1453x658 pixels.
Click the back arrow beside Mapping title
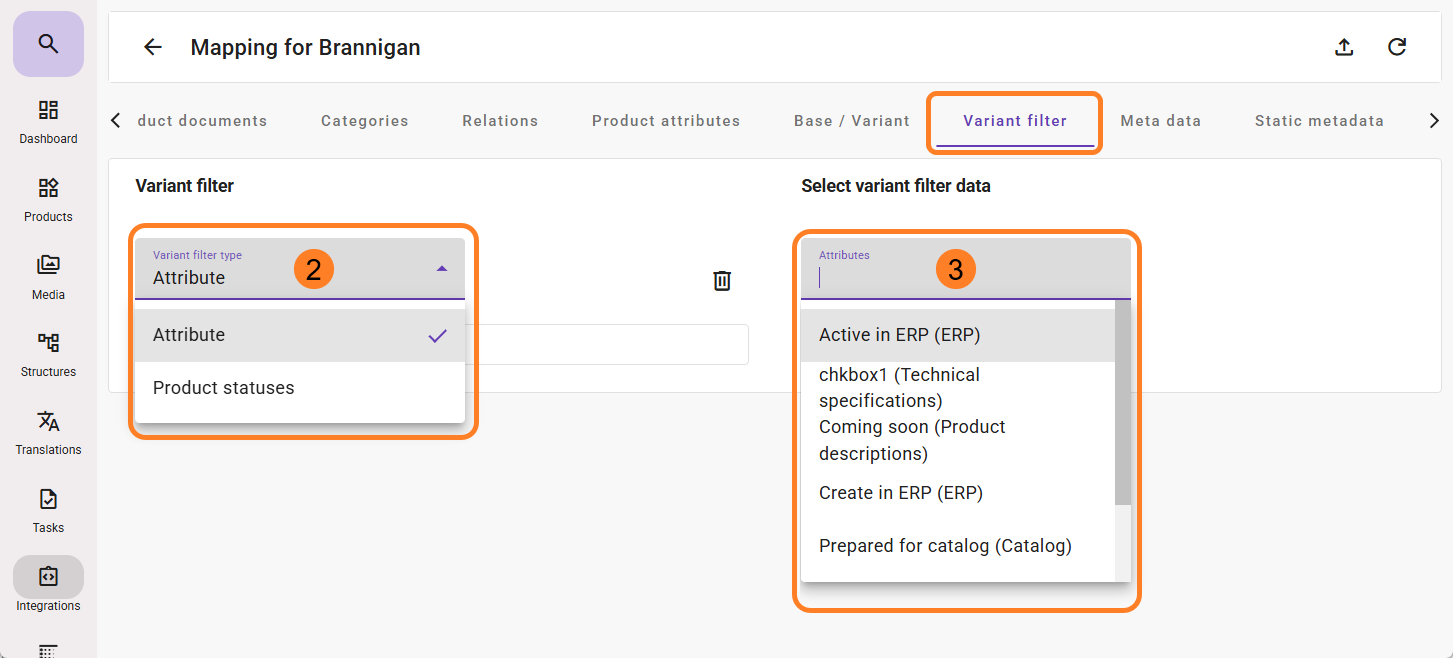pos(152,47)
